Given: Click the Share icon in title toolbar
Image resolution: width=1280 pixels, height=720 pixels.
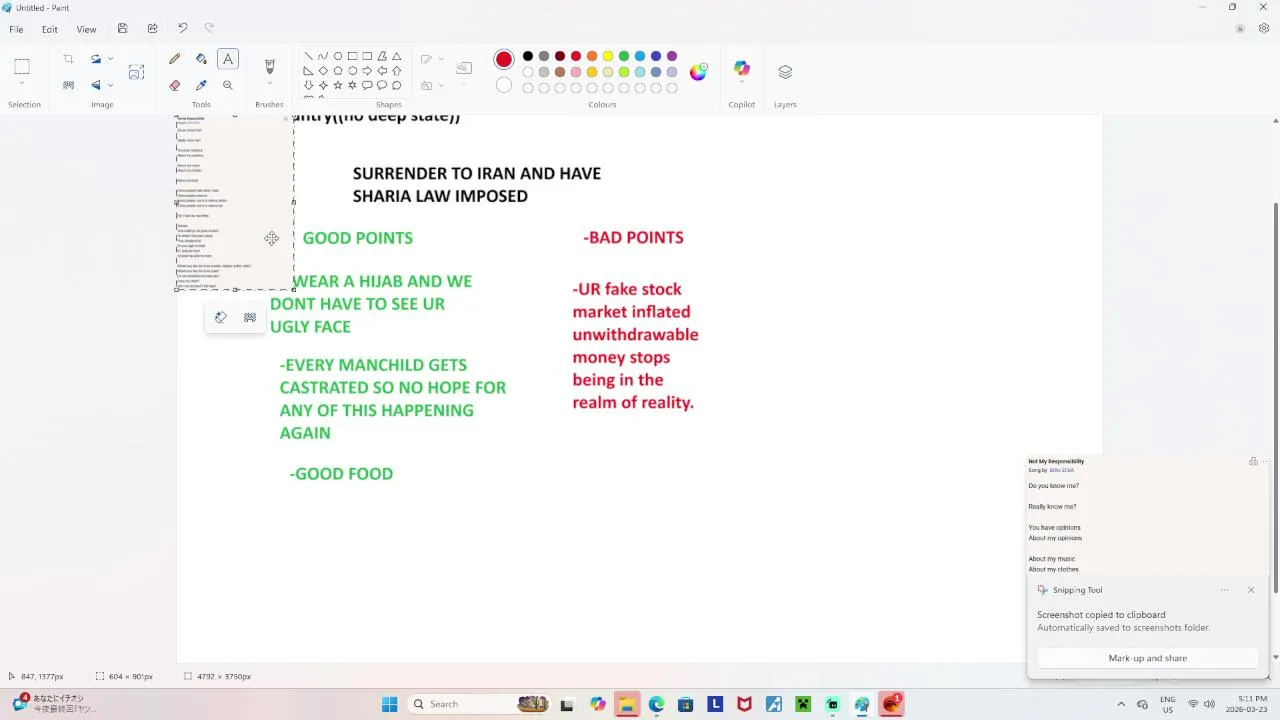Looking at the screenshot, I should (x=152, y=29).
